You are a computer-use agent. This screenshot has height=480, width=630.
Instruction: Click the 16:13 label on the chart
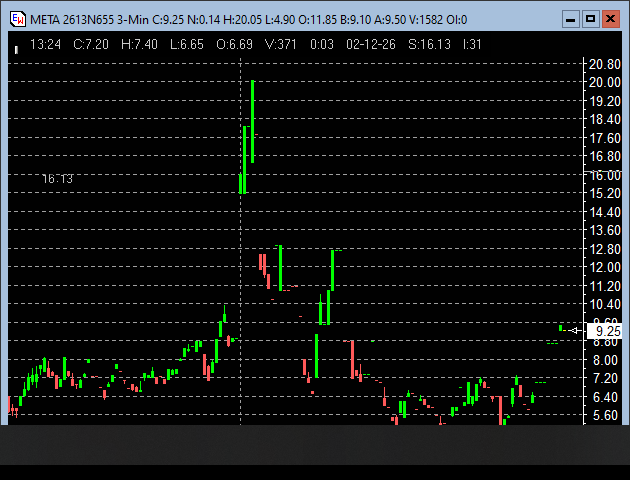click(x=57, y=179)
